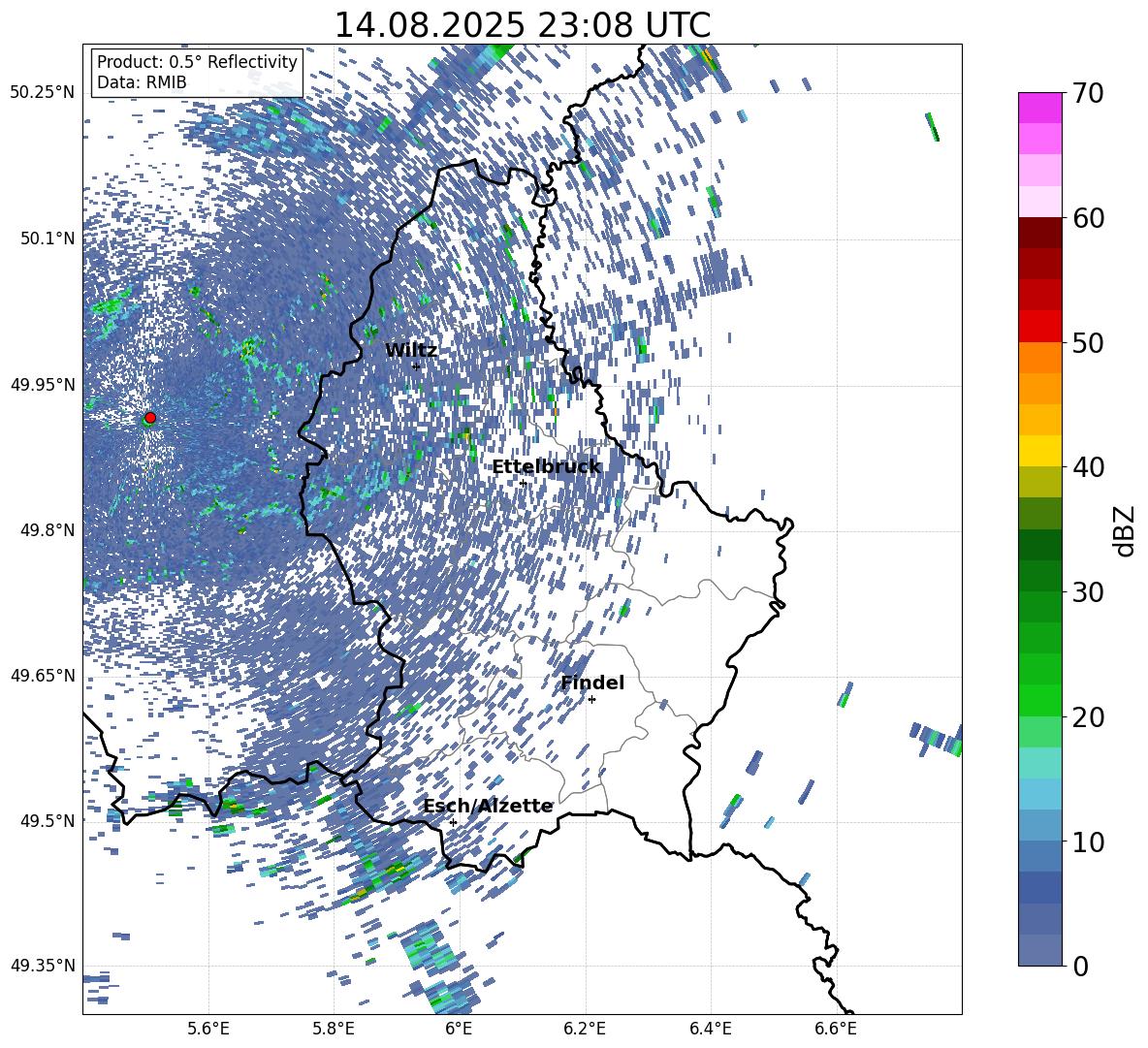This screenshot has width=1148, height=1048.
Task: Click the dark maroon colorbar segment below 60
Action: tap(1039, 233)
